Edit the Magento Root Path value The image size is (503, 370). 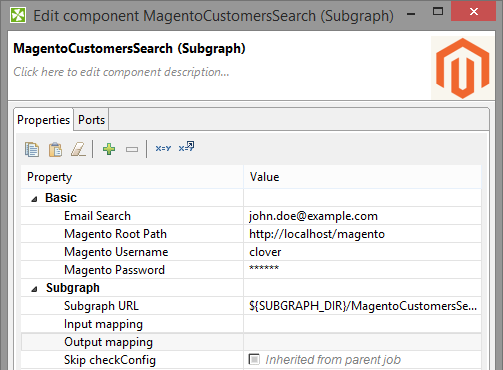click(x=362, y=234)
